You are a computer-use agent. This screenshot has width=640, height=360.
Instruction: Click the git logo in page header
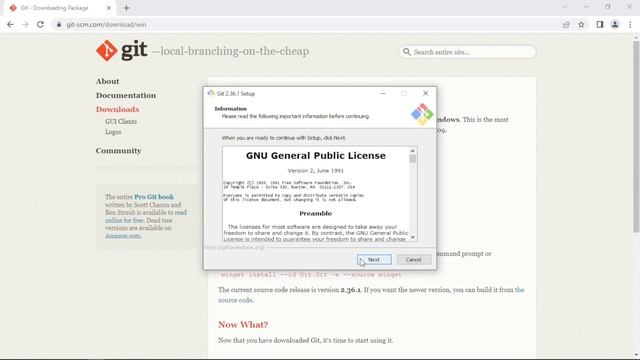tap(122, 51)
